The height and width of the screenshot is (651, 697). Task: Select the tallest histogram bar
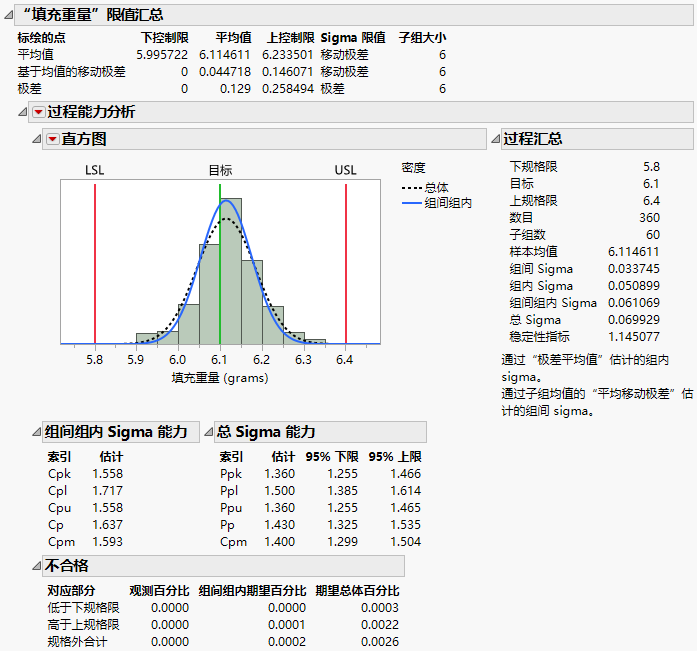[230, 270]
